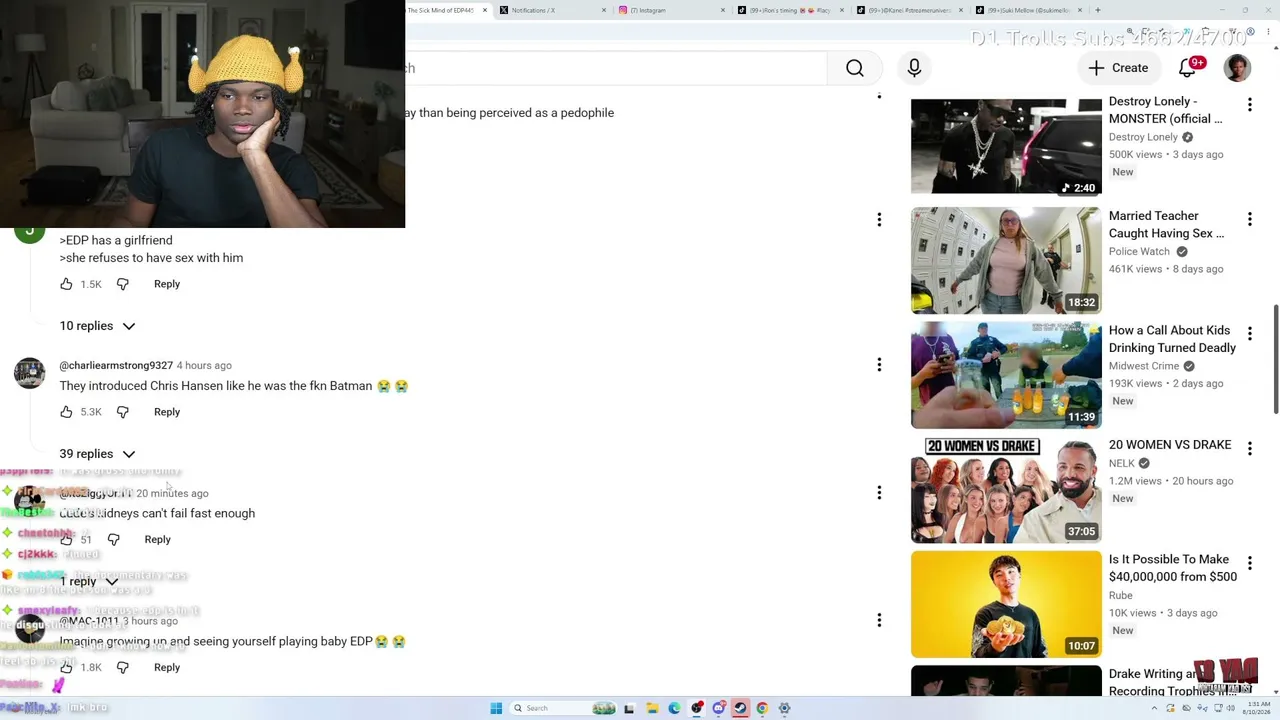The image size is (1280, 720).
Task: Open @charliearmstrong9327 profile avatar
Action: pyautogui.click(x=30, y=373)
